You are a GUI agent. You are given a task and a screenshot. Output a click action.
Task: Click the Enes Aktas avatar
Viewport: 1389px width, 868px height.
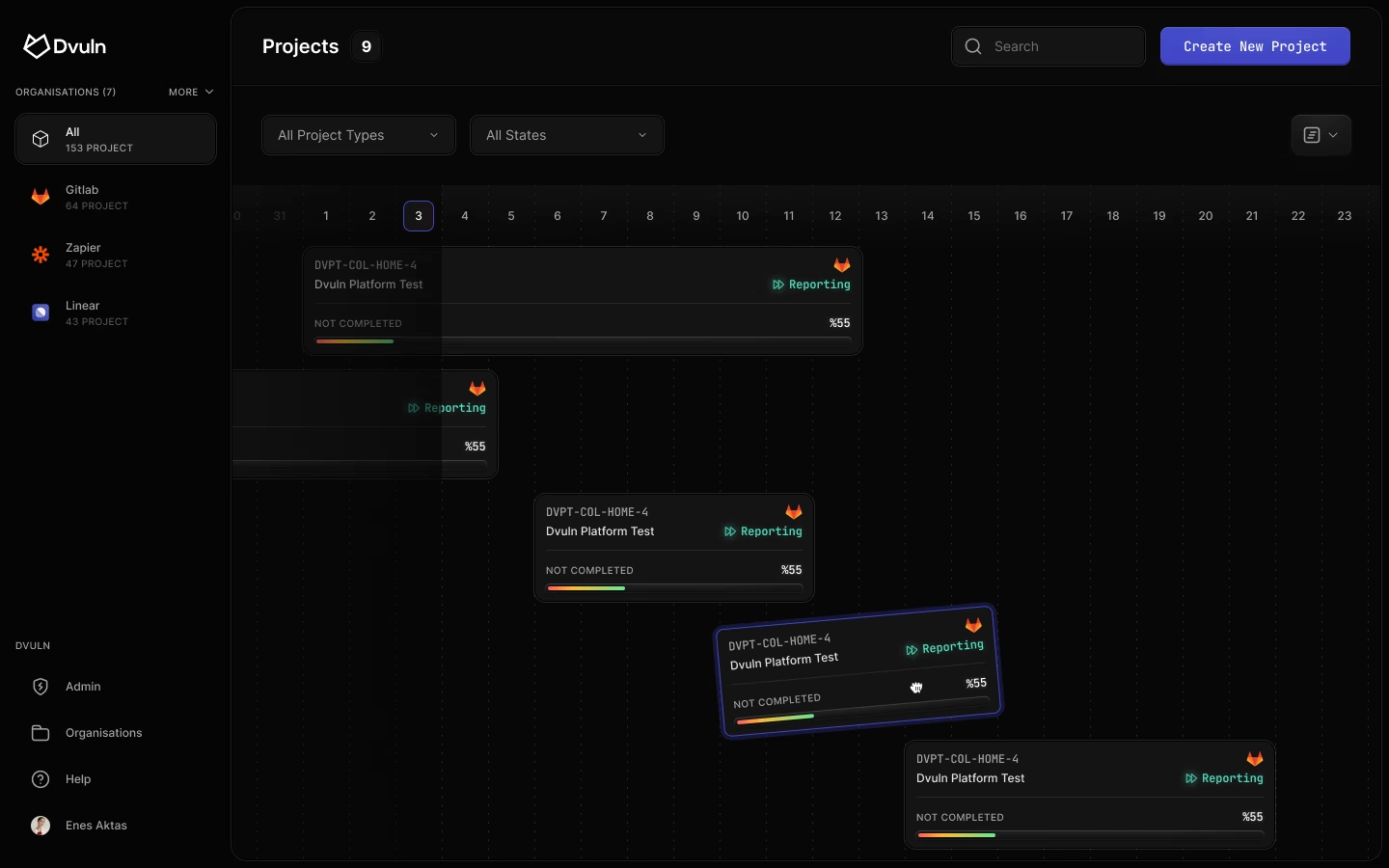pyautogui.click(x=41, y=826)
